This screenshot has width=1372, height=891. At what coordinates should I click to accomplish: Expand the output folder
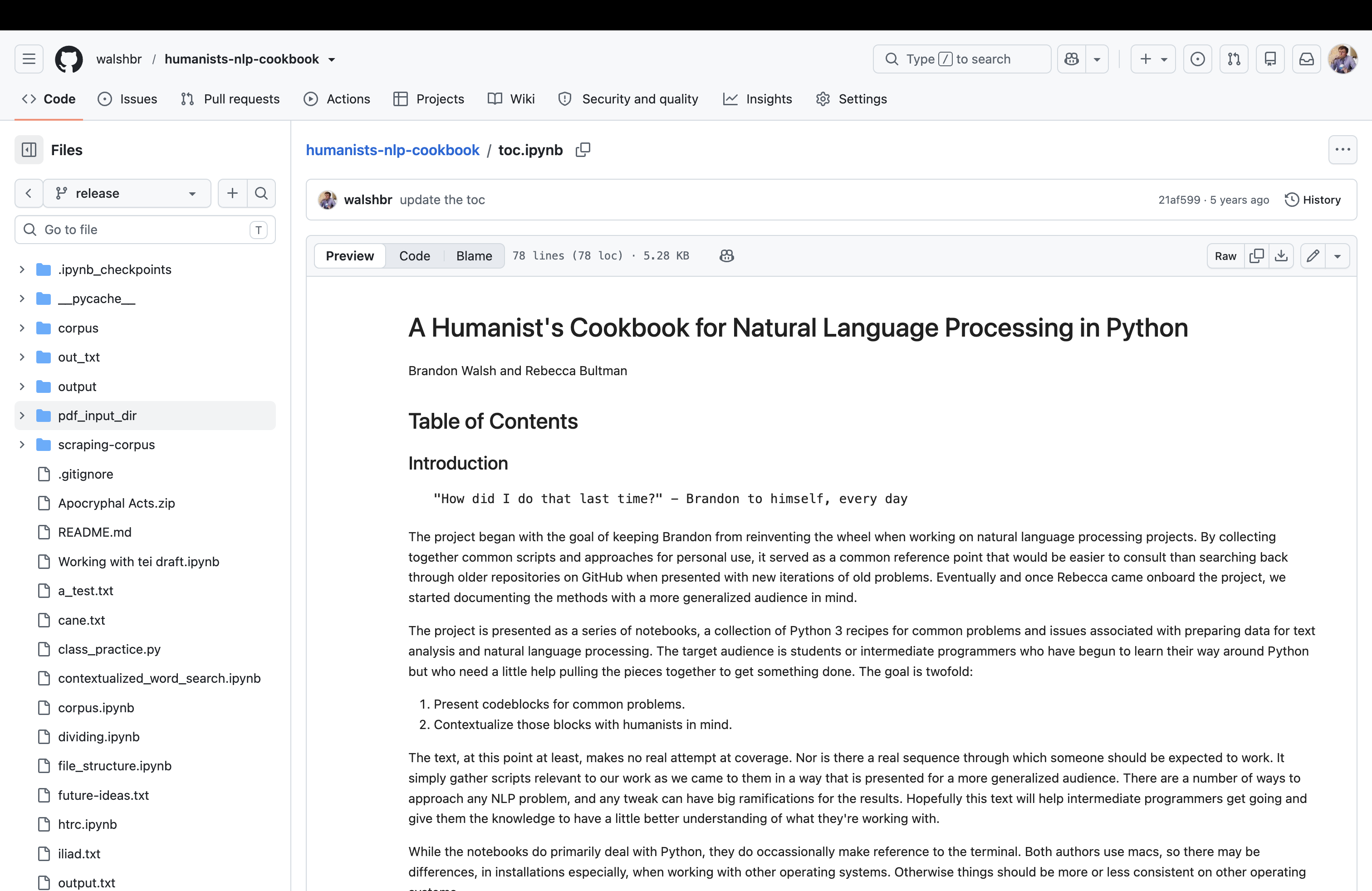click(x=22, y=386)
